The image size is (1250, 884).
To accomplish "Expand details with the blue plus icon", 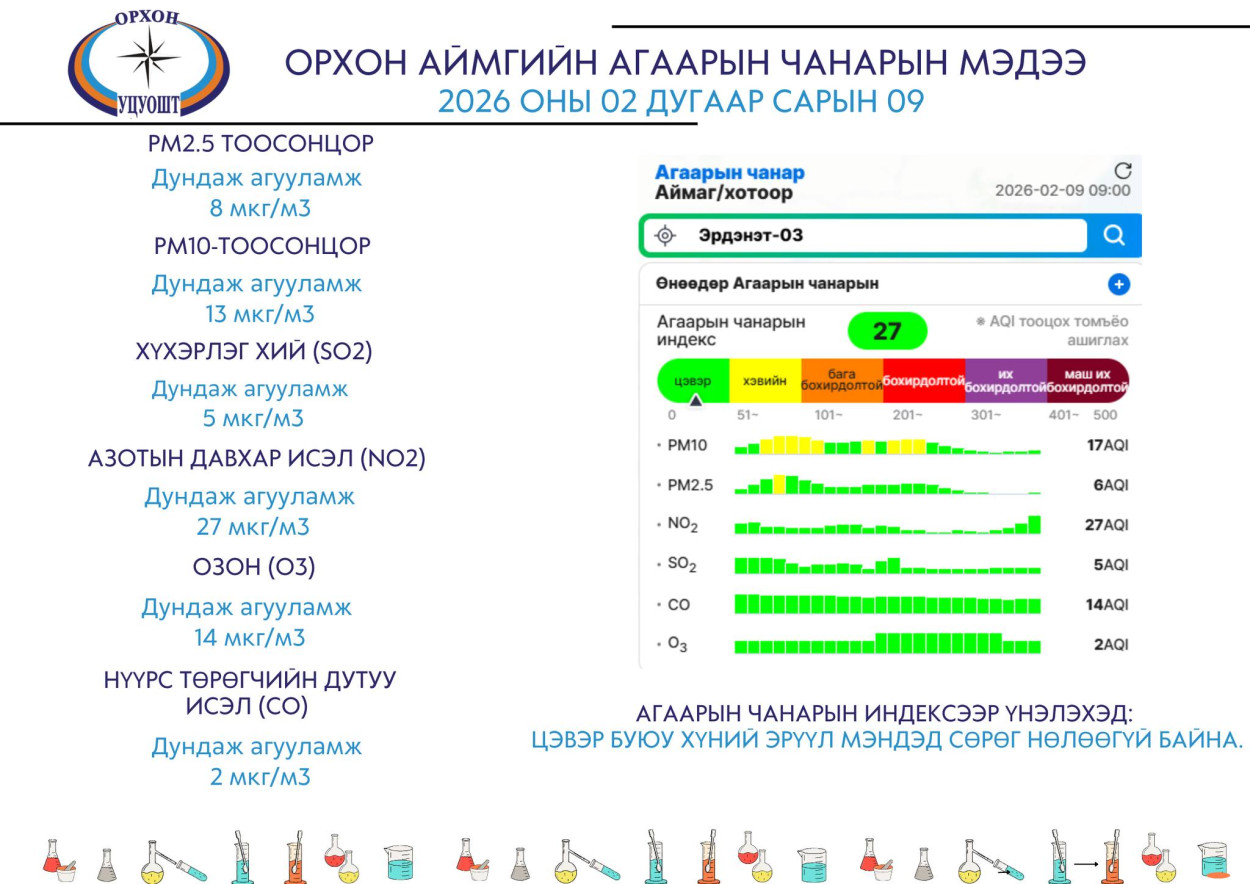I will click(1119, 284).
